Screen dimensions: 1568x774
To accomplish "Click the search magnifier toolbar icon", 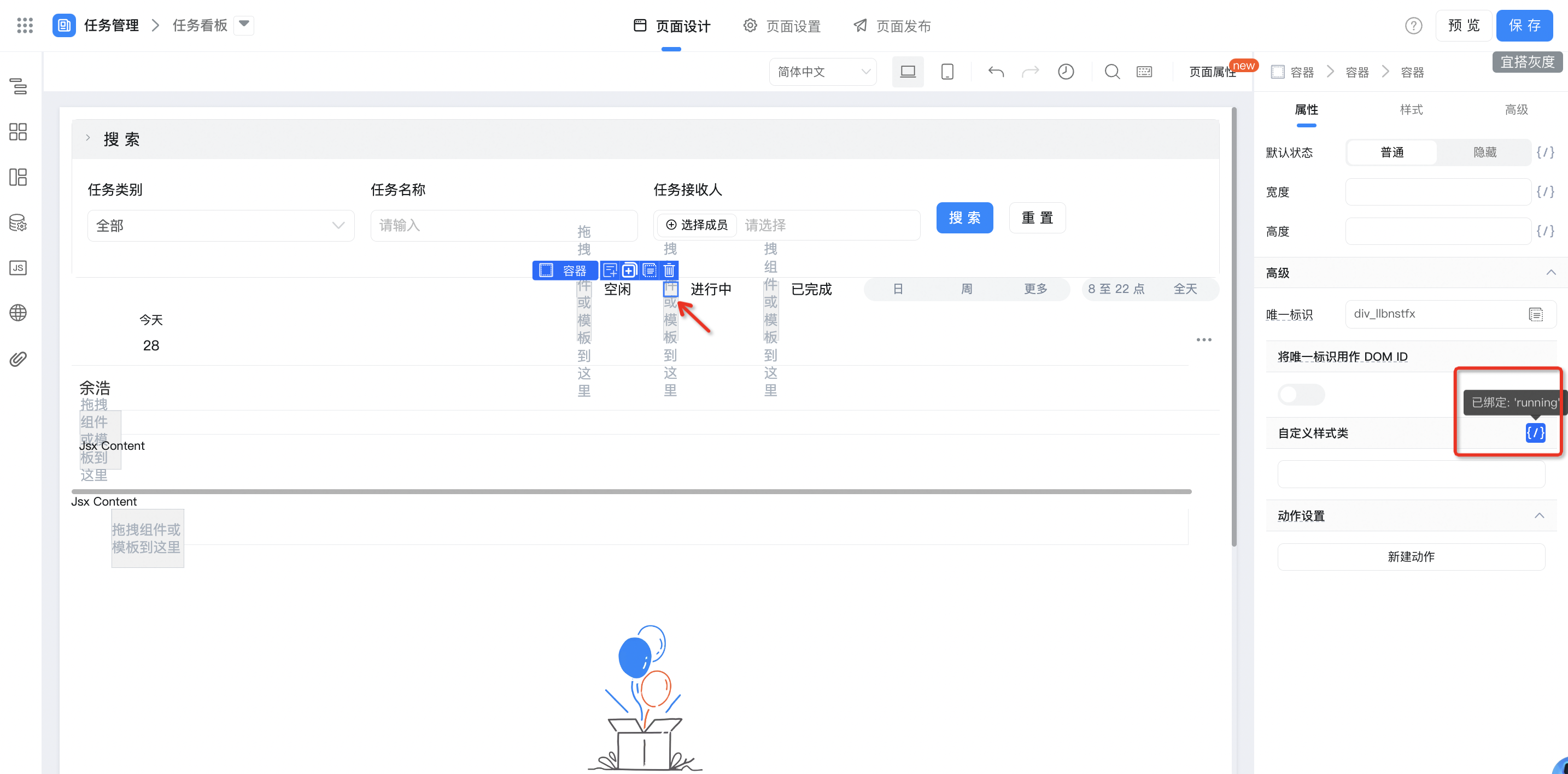I will (1112, 72).
